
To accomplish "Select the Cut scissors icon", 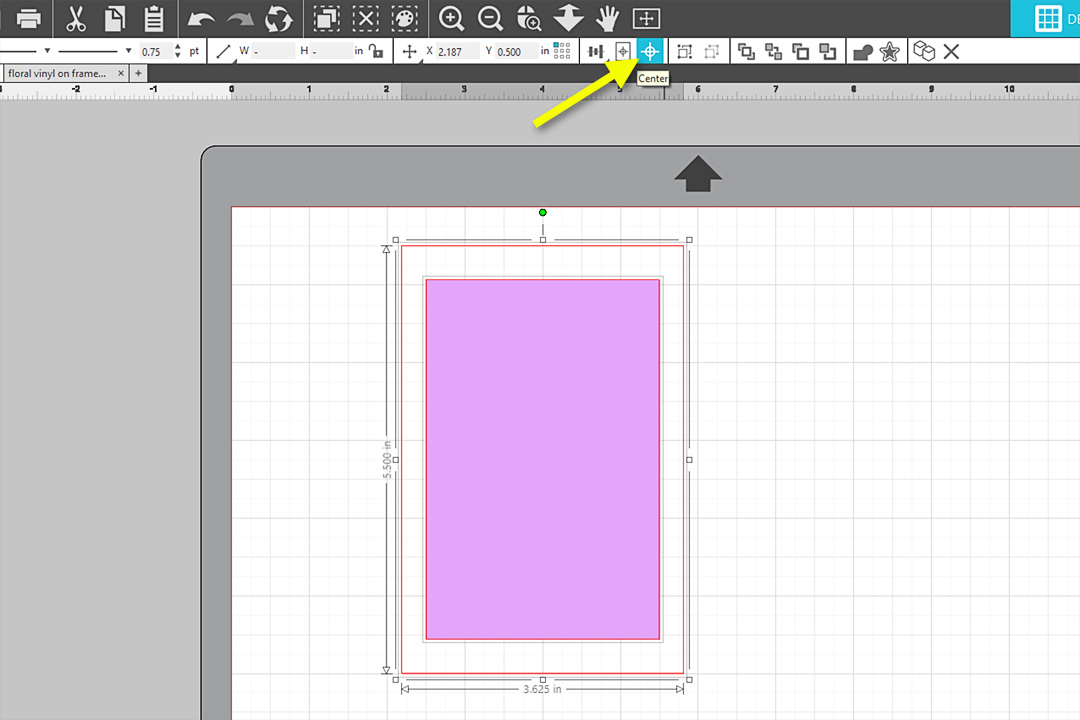I will pyautogui.click(x=76, y=18).
